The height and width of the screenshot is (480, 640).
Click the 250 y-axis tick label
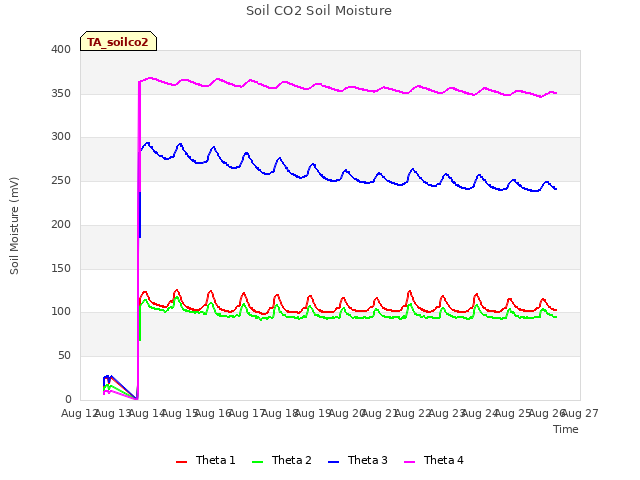61,180
